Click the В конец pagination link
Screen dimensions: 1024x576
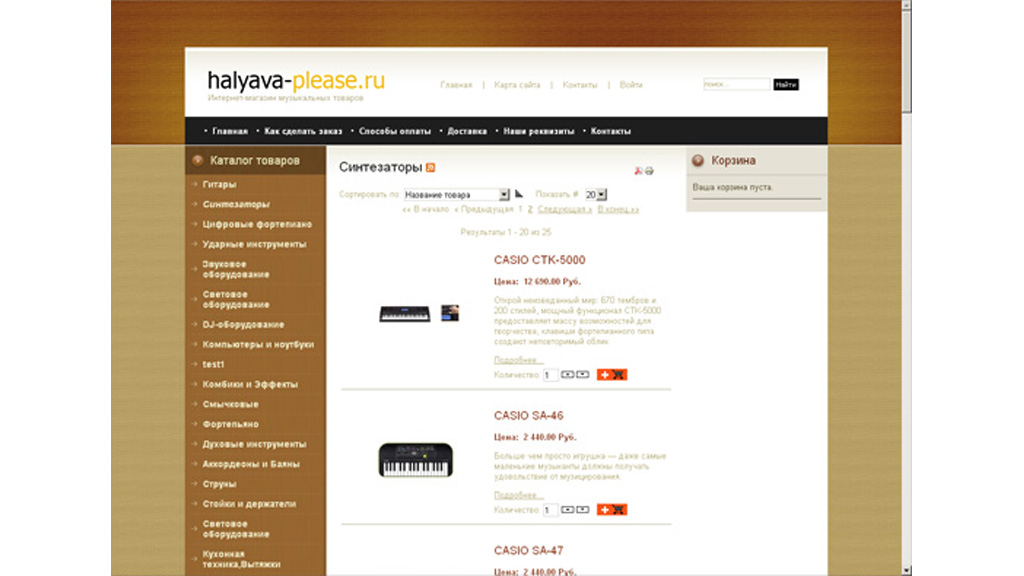[618, 210]
